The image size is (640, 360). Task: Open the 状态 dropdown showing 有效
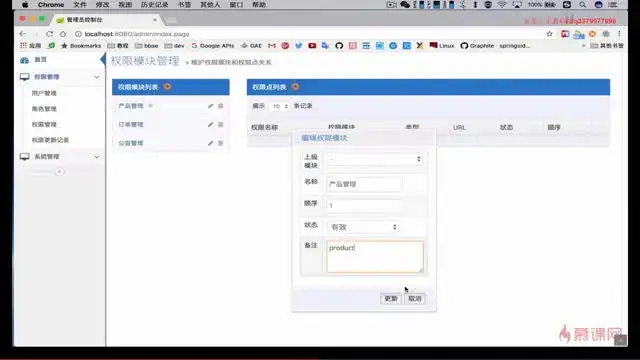362,227
